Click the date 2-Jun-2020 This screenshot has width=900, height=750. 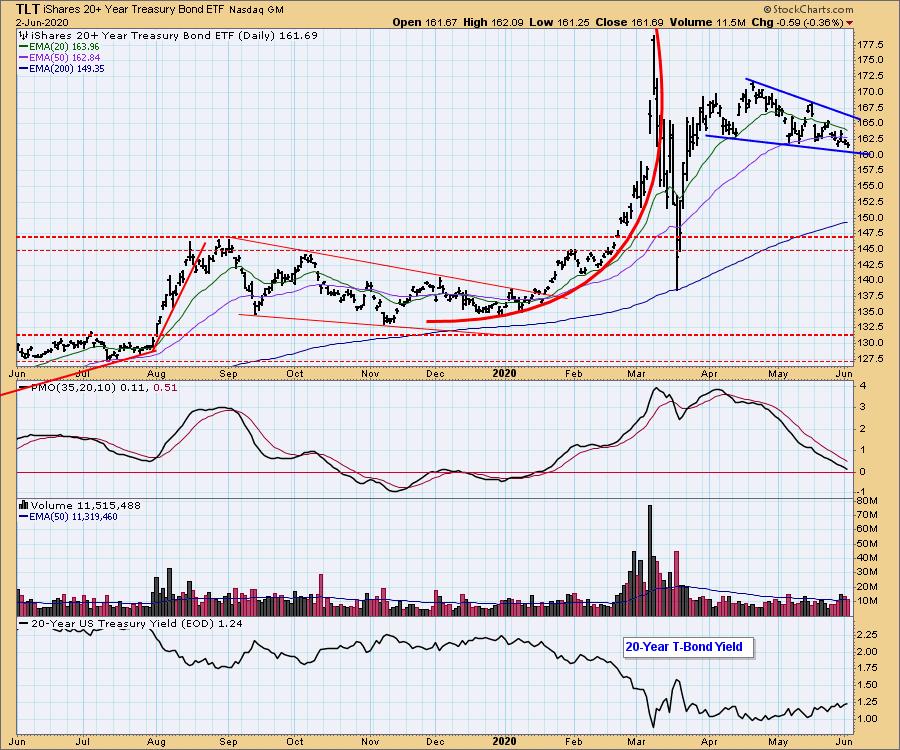42,22
